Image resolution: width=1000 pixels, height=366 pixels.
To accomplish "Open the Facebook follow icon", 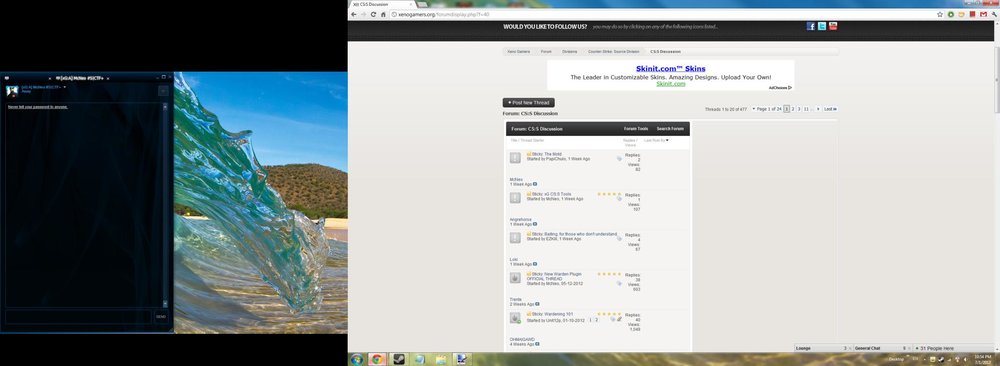I will (x=811, y=26).
